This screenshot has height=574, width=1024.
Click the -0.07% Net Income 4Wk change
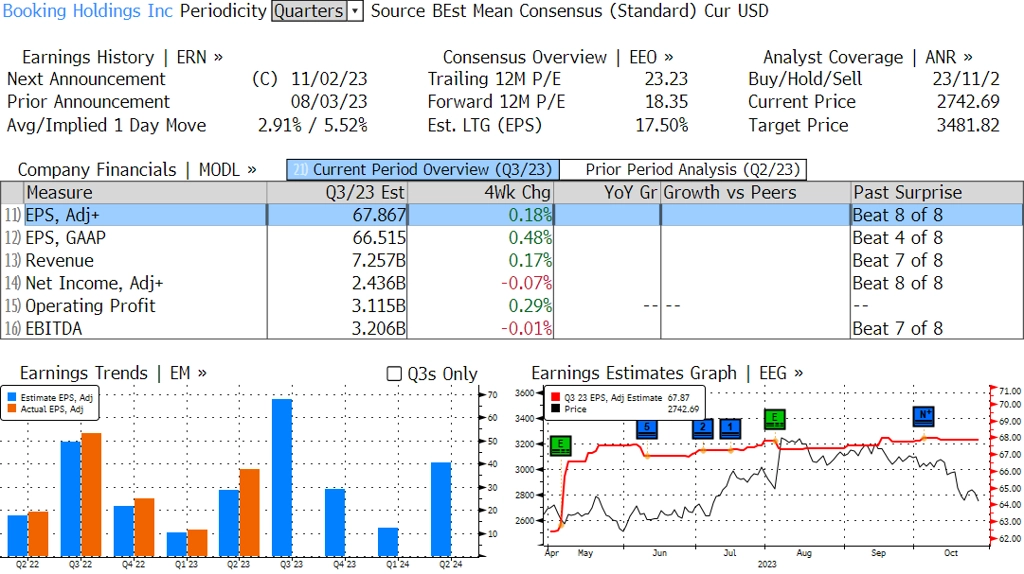526,283
